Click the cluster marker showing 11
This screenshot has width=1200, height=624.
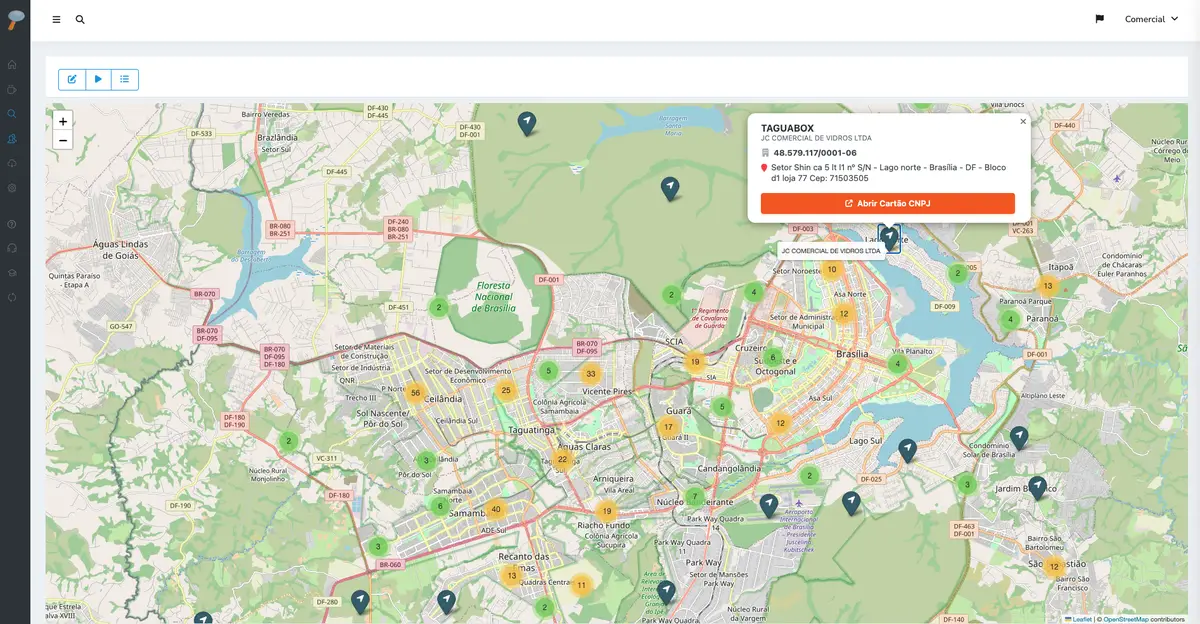(581, 585)
